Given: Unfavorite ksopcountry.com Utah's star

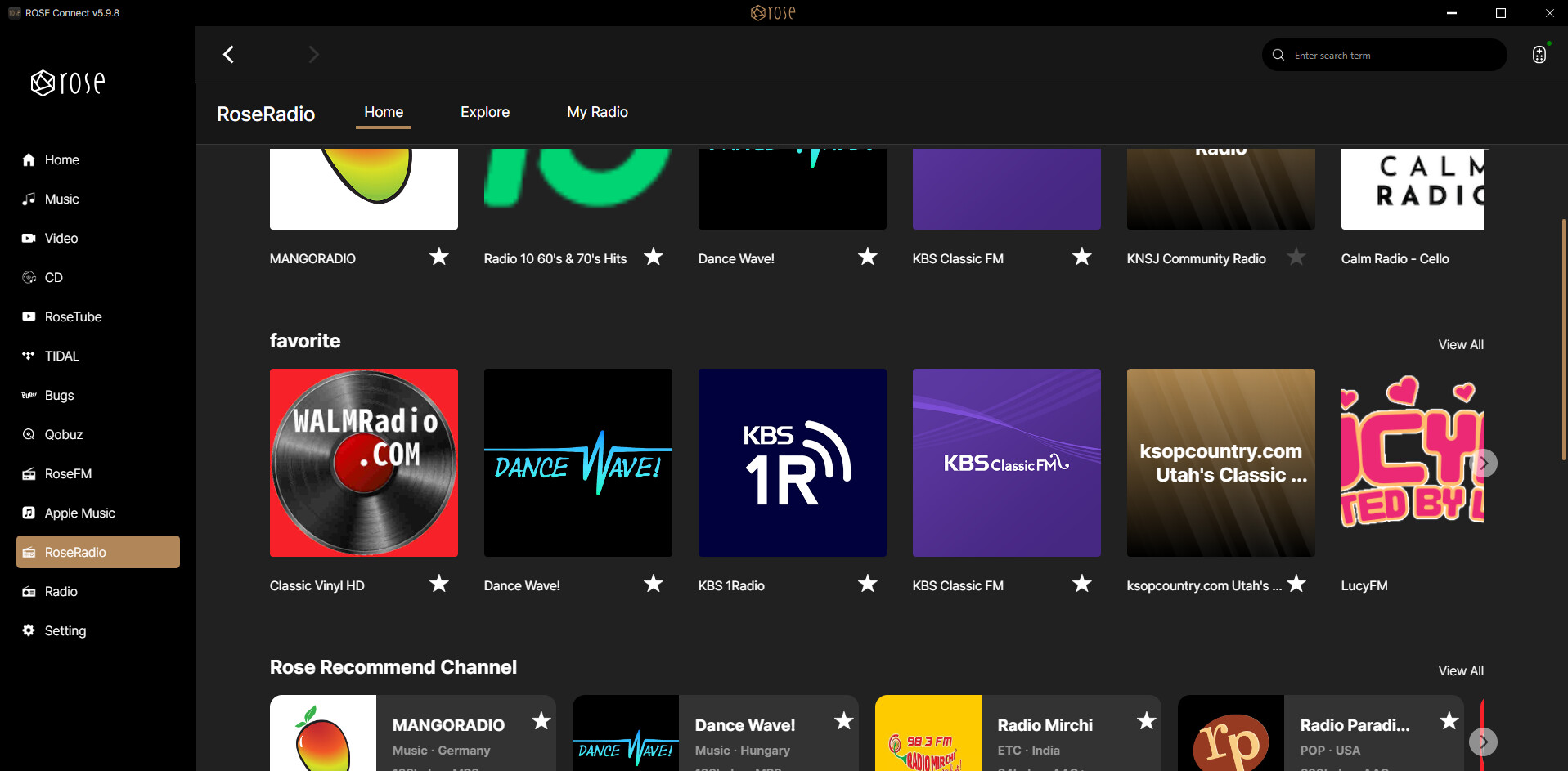Looking at the screenshot, I should pyautogui.click(x=1296, y=584).
